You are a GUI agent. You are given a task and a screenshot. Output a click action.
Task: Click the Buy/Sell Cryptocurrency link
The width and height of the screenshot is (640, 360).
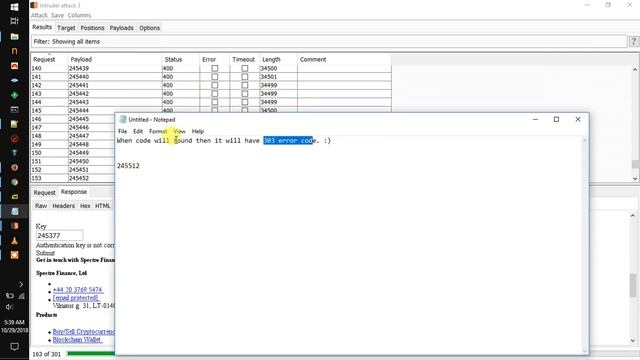pyautogui.click(x=84, y=331)
